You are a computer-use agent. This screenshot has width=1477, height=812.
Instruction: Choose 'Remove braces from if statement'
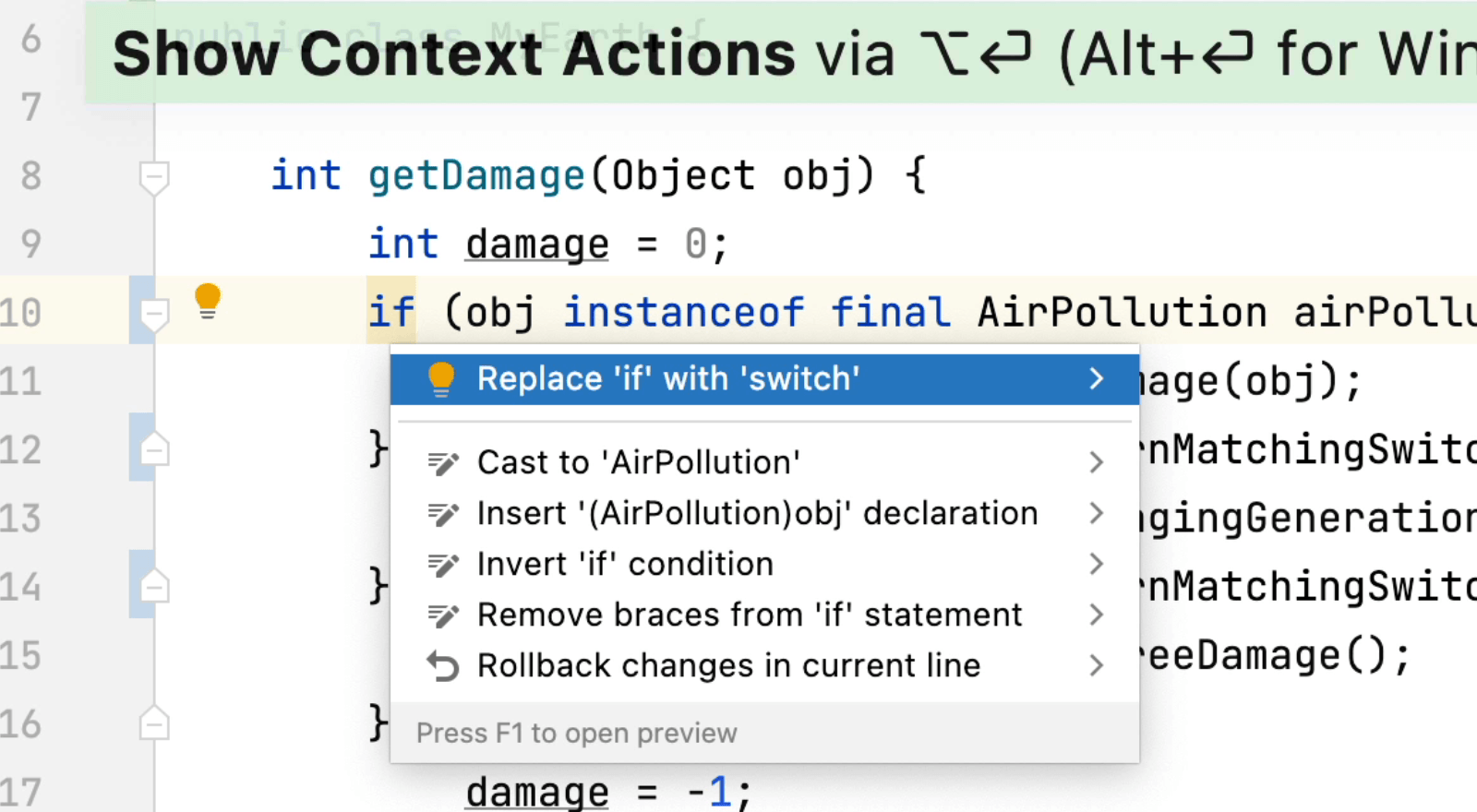pyautogui.click(x=749, y=615)
